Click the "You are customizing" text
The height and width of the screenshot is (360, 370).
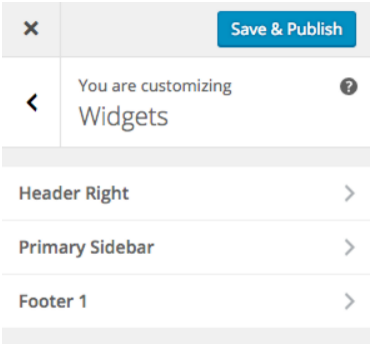[155, 86]
